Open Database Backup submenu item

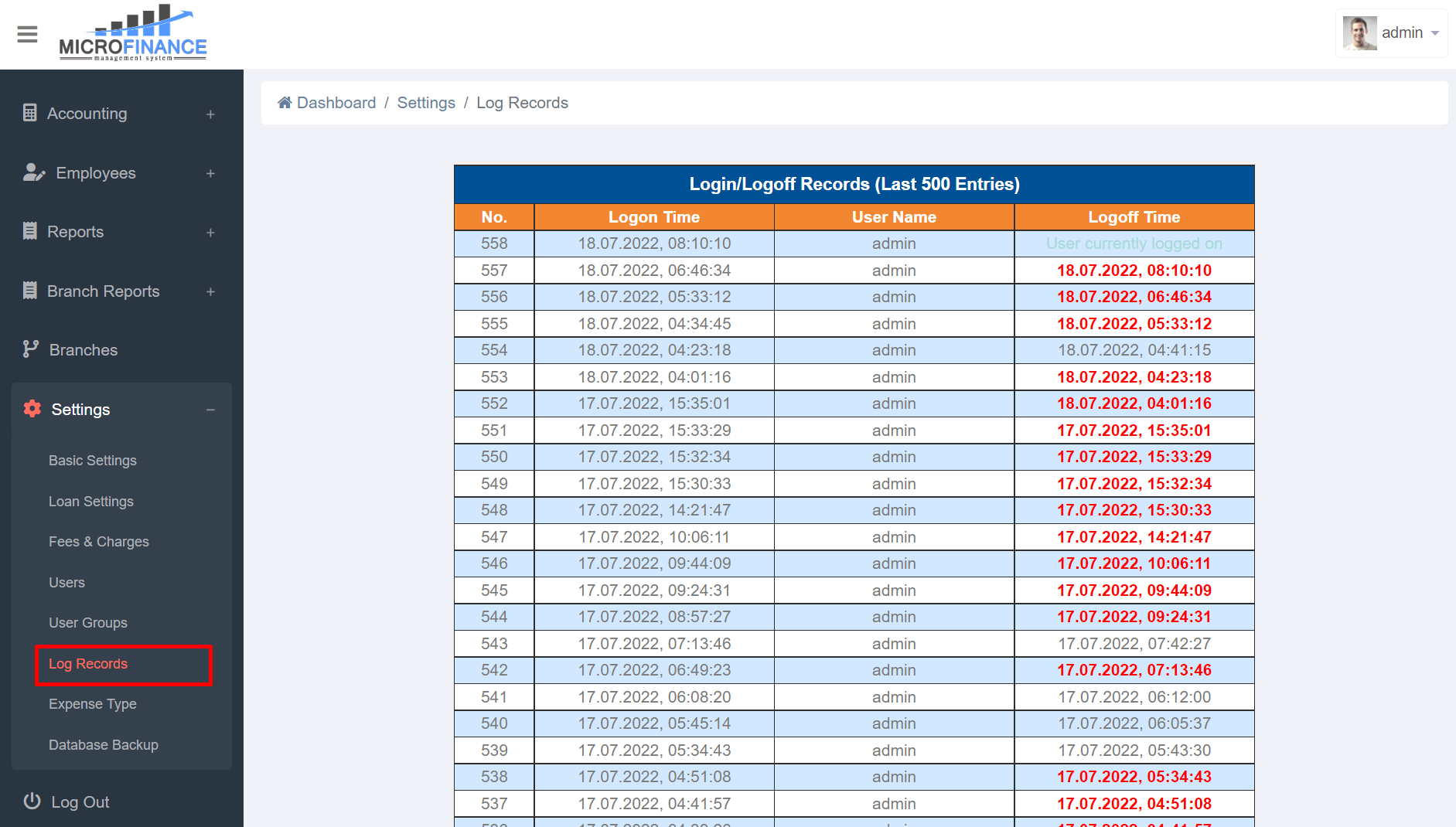[x=104, y=745]
